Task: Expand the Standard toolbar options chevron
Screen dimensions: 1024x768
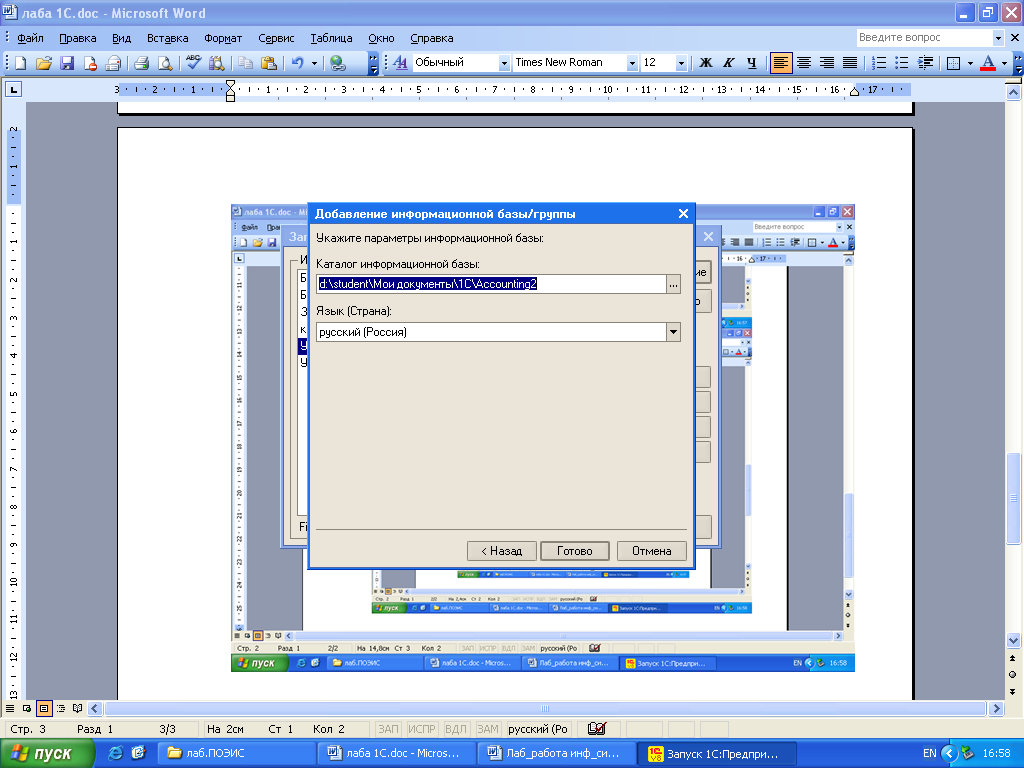Action: 373,63
